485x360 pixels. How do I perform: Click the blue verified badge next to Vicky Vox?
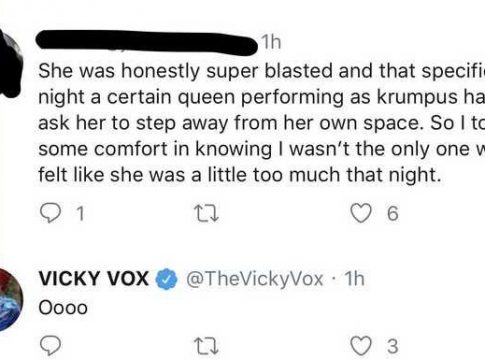tap(167, 279)
